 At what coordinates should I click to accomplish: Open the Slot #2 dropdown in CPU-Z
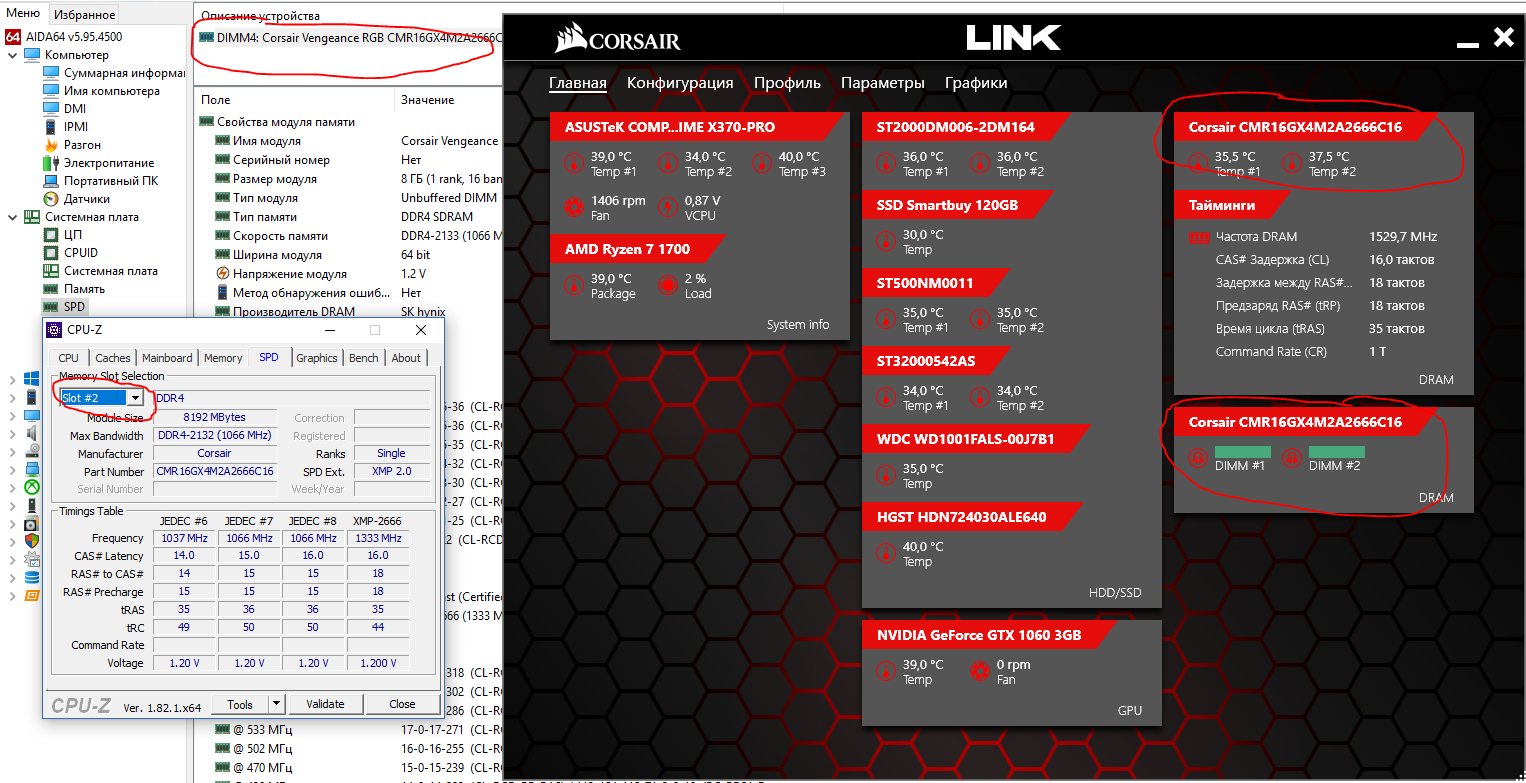click(135, 398)
